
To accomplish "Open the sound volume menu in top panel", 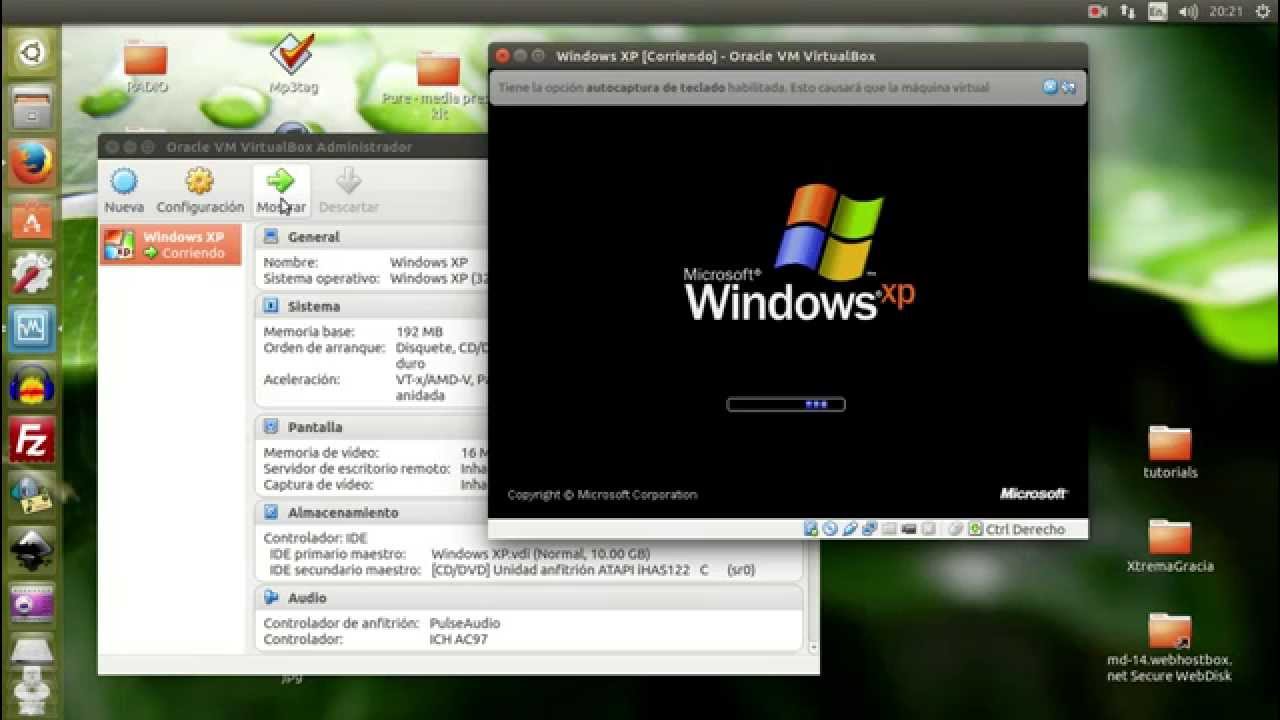I will coord(1187,12).
